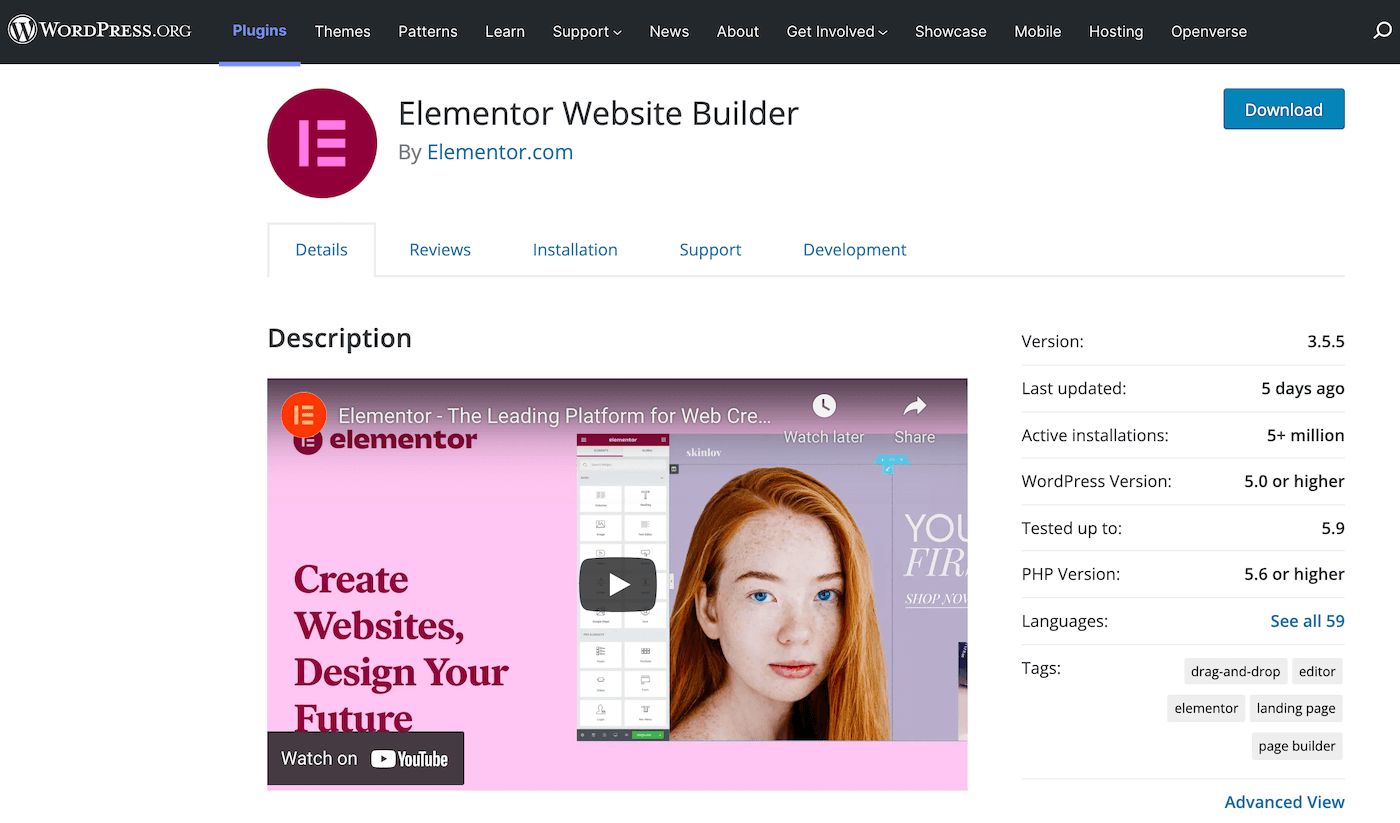Go to the Learn nav item
1400x823 pixels.
(505, 32)
